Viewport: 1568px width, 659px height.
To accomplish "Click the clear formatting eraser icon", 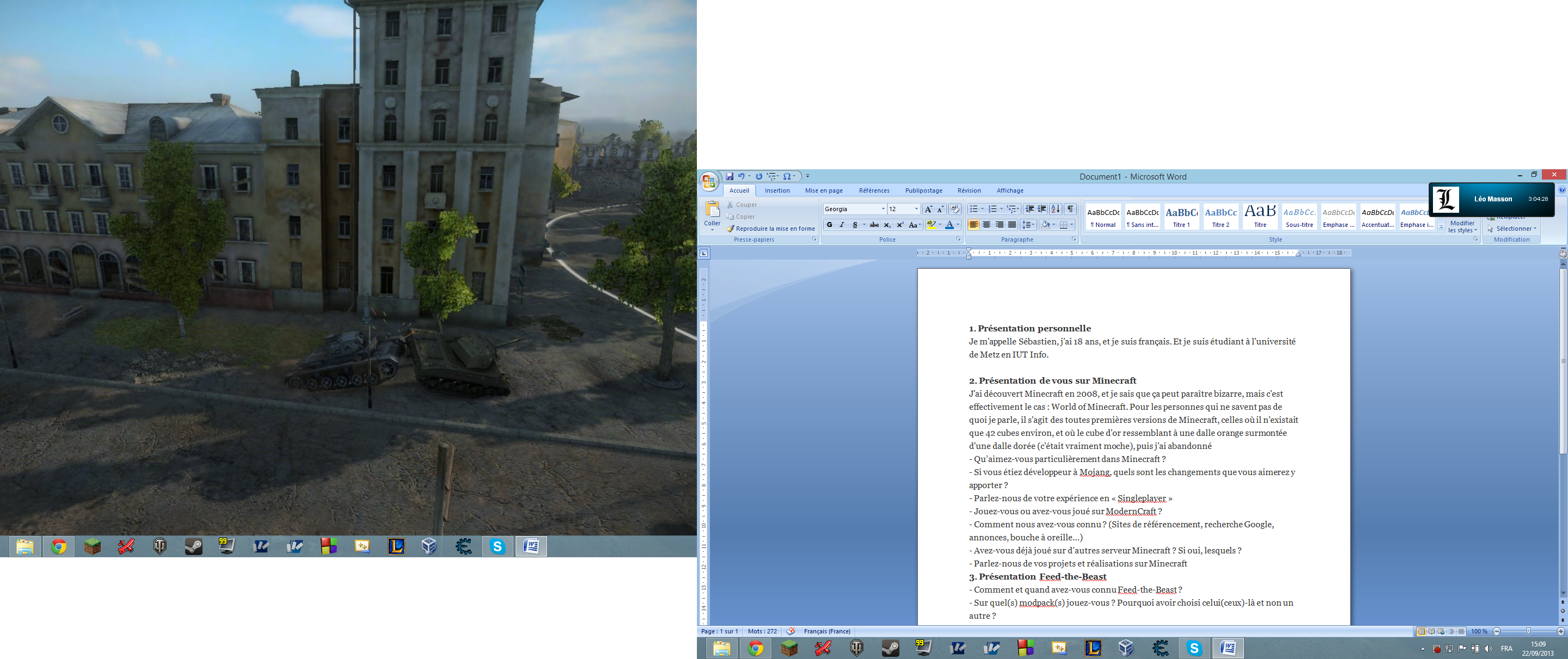I will click(x=954, y=210).
